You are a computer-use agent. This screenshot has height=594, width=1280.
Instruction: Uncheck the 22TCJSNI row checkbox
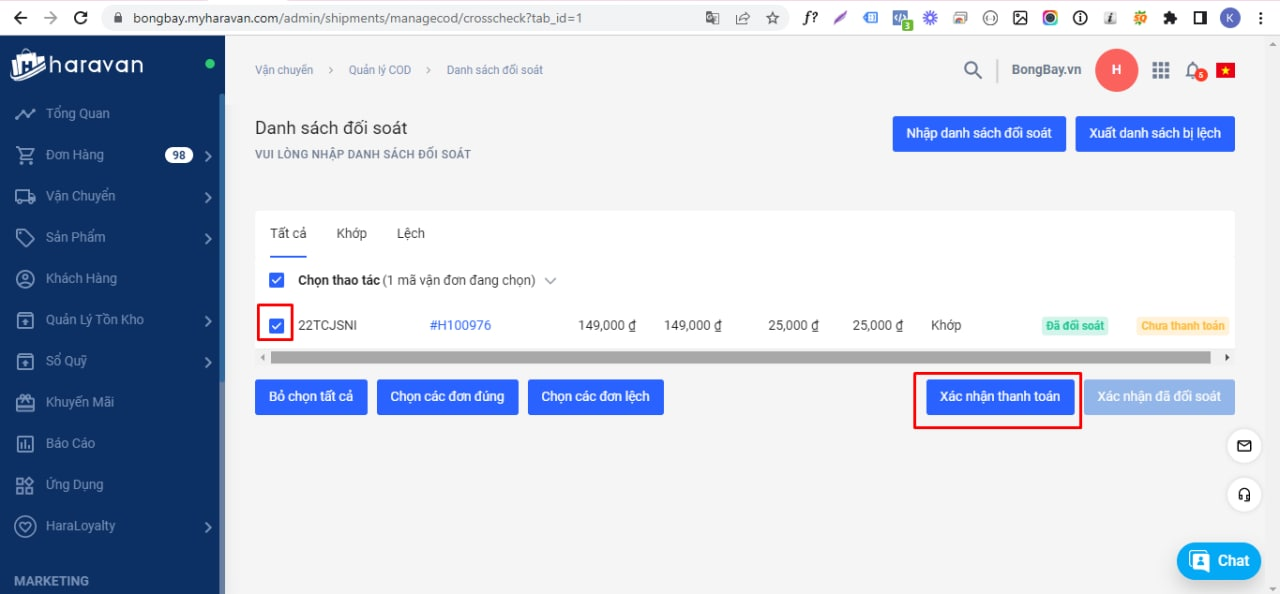[x=277, y=325]
